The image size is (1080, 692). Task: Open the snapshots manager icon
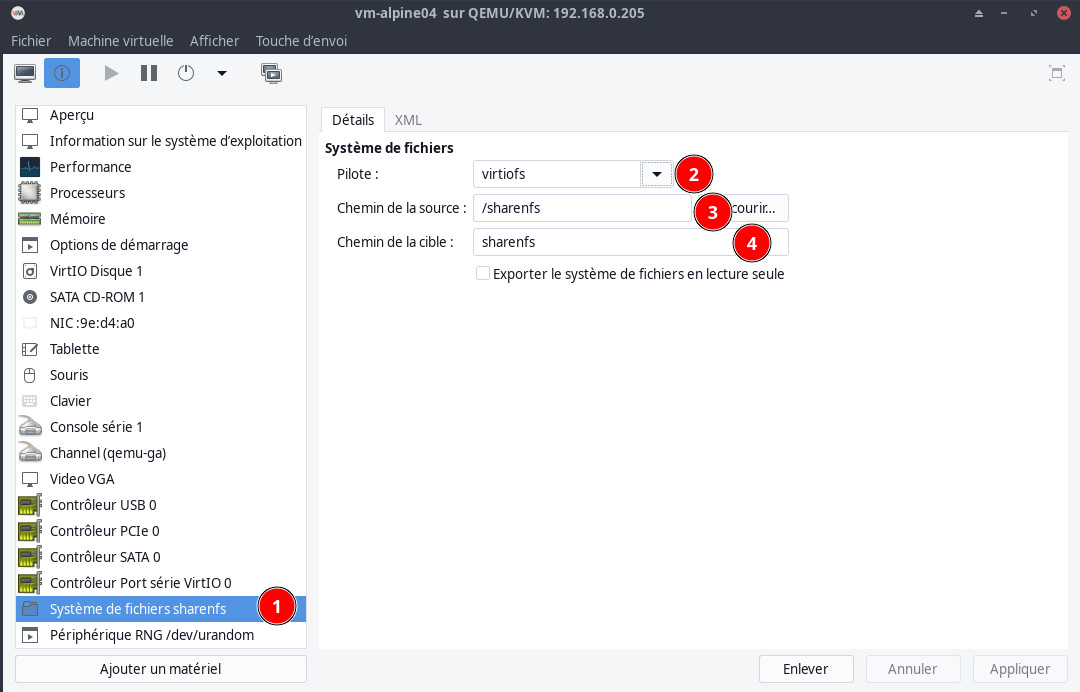271,73
